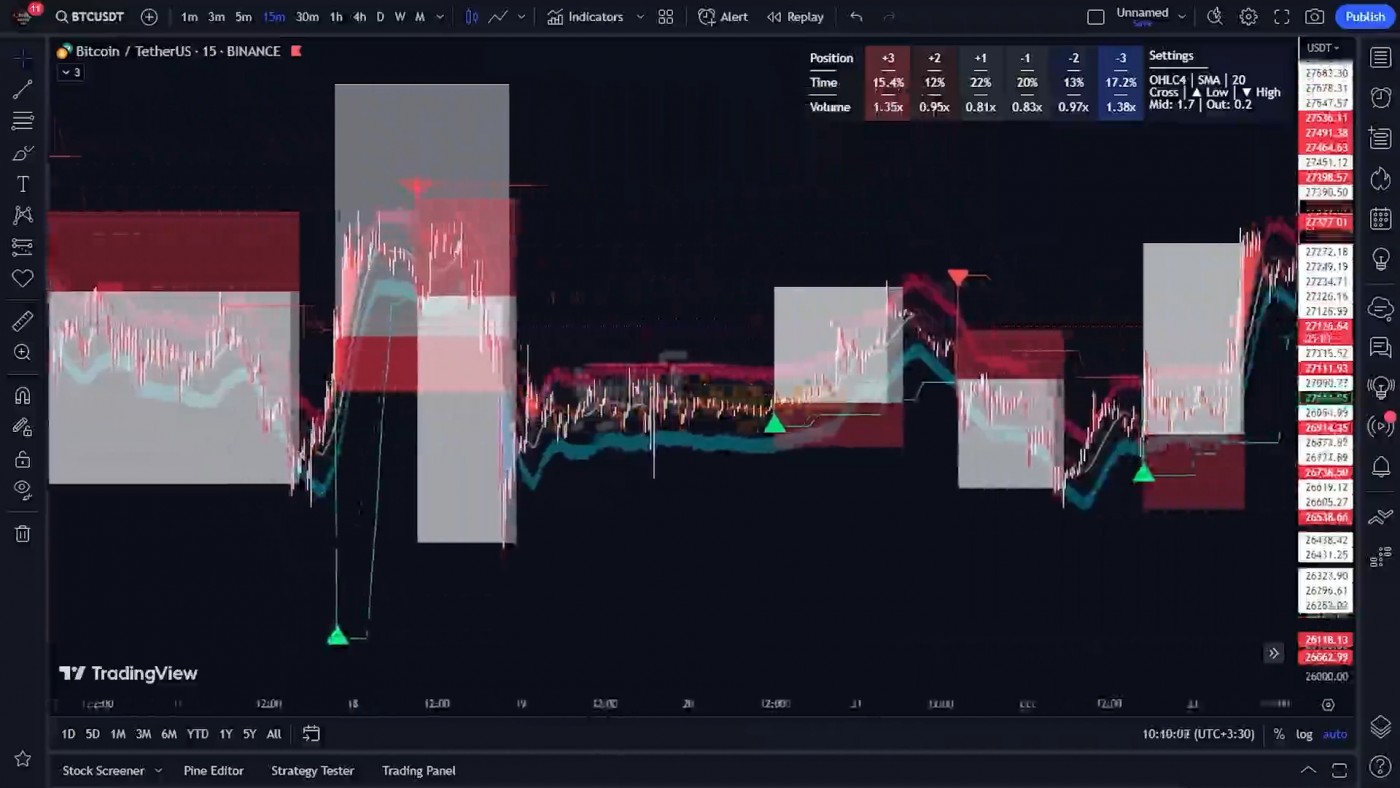
Task: Toggle stay in drawing mode
Action: 22,427
